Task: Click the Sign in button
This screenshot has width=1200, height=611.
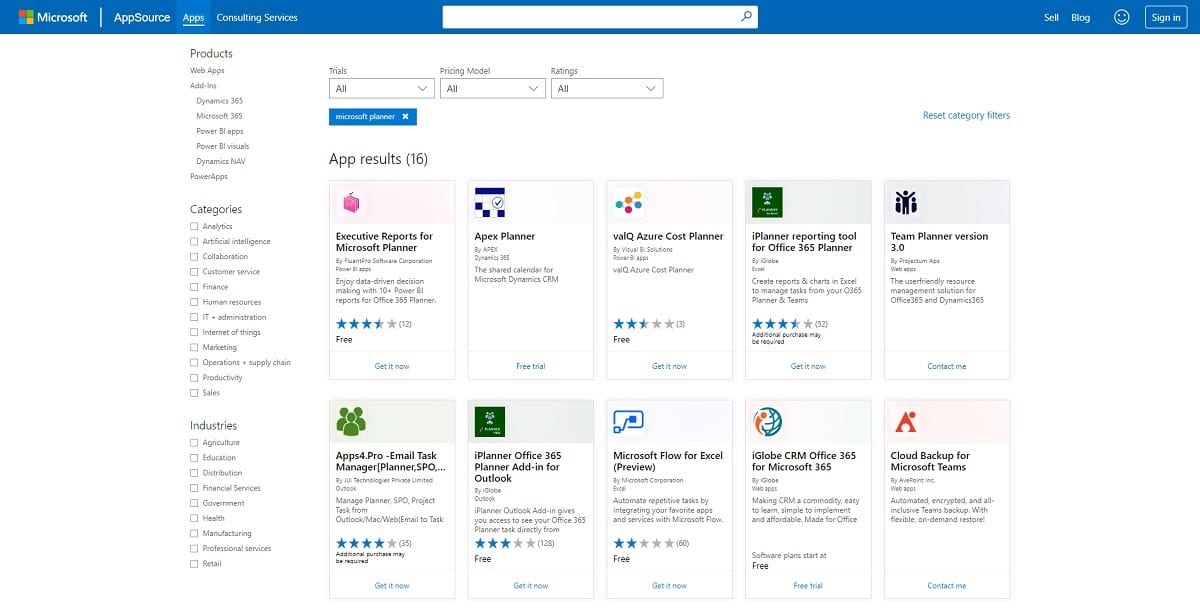Action: point(1166,16)
